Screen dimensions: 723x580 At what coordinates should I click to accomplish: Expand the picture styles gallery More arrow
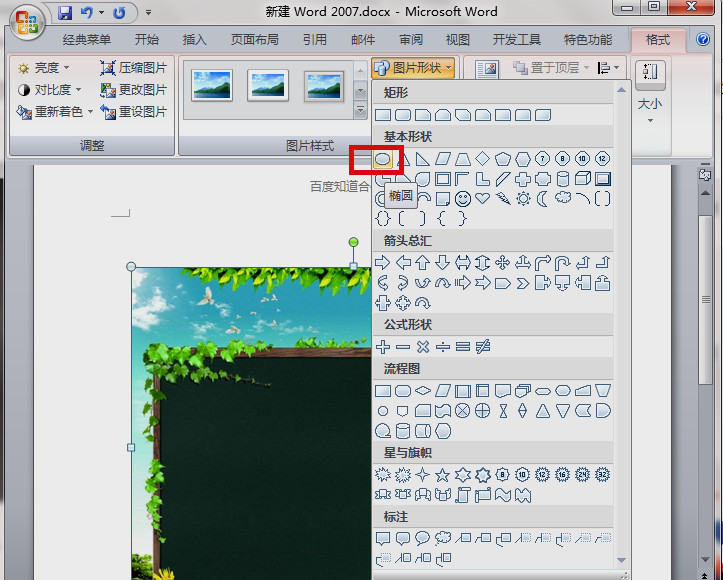click(360, 111)
